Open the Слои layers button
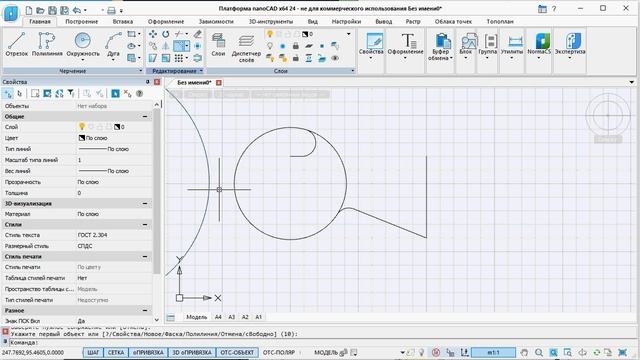The width and height of the screenshot is (640, 360). click(x=218, y=44)
